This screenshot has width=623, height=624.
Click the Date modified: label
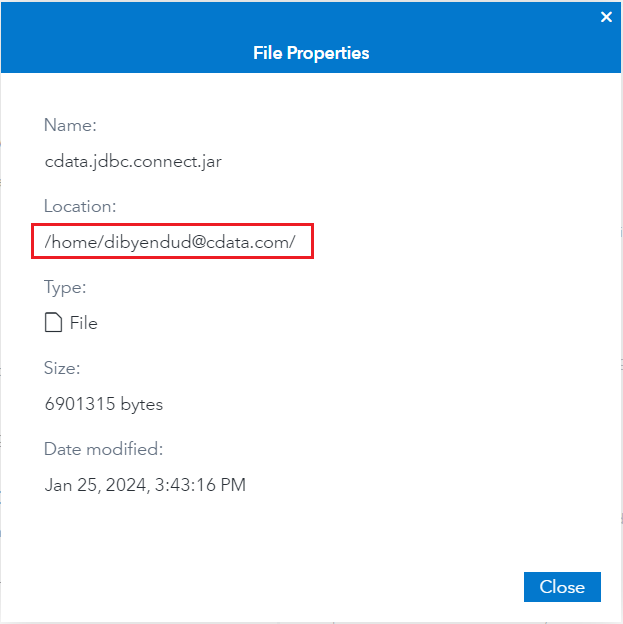[104, 449]
